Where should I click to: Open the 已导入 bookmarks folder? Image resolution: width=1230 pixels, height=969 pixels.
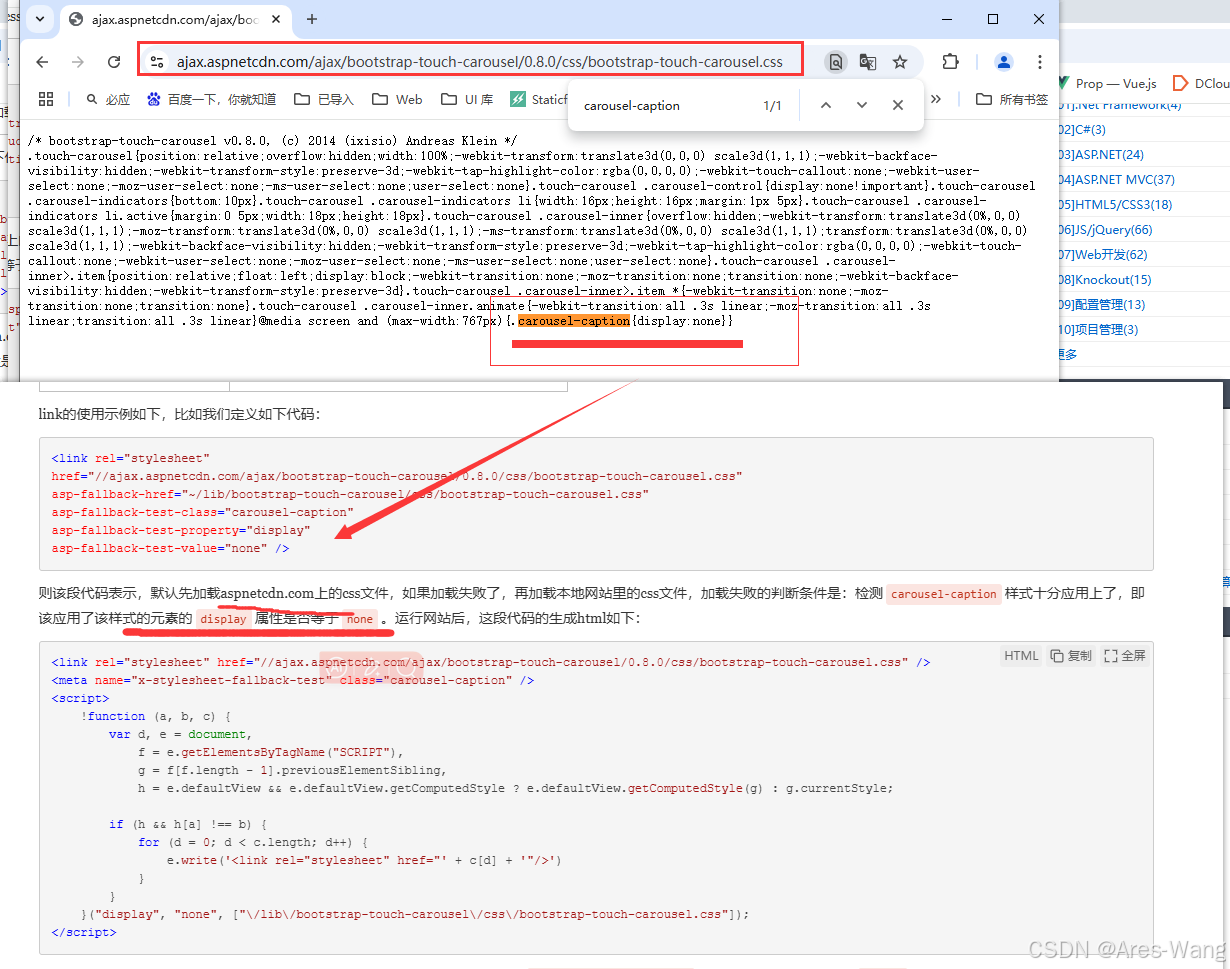coord(324,99)
